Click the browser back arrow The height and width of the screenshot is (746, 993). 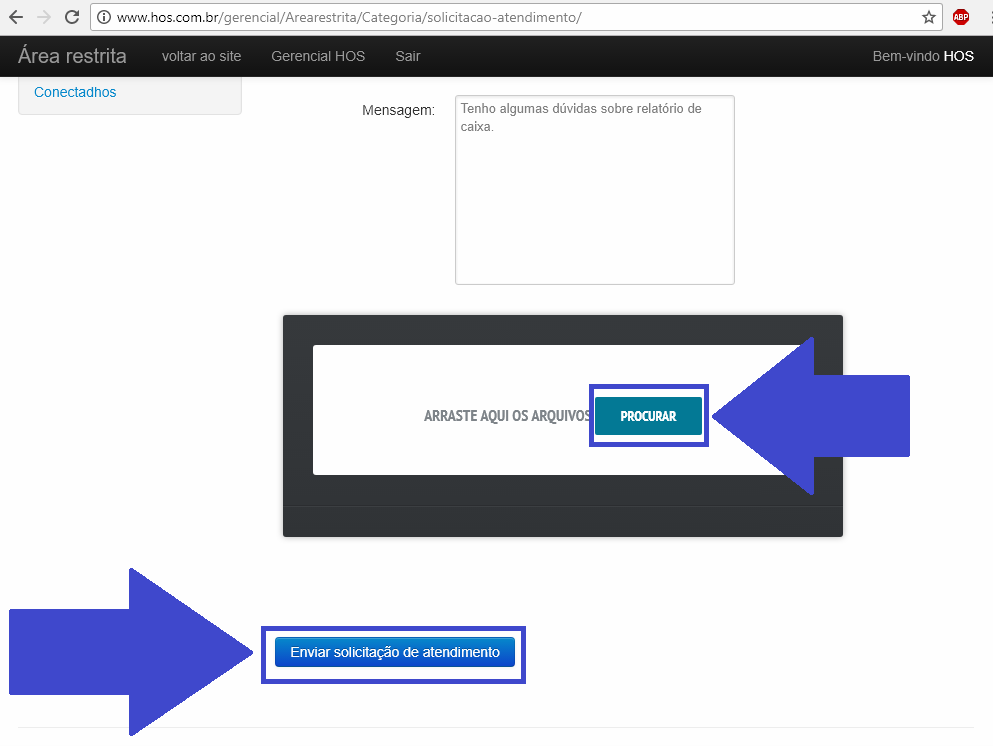coord(16,17)
